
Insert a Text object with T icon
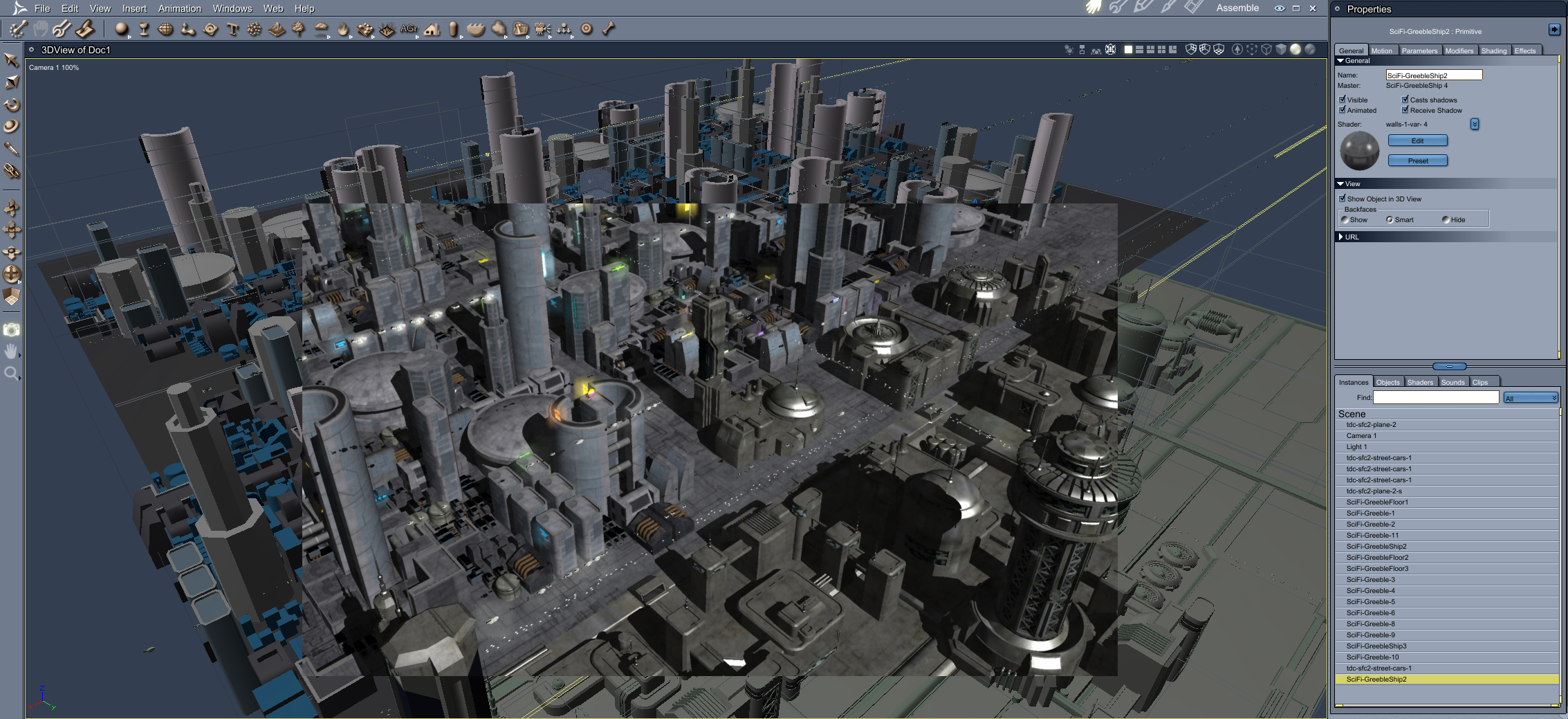click(x=232, y=29)
